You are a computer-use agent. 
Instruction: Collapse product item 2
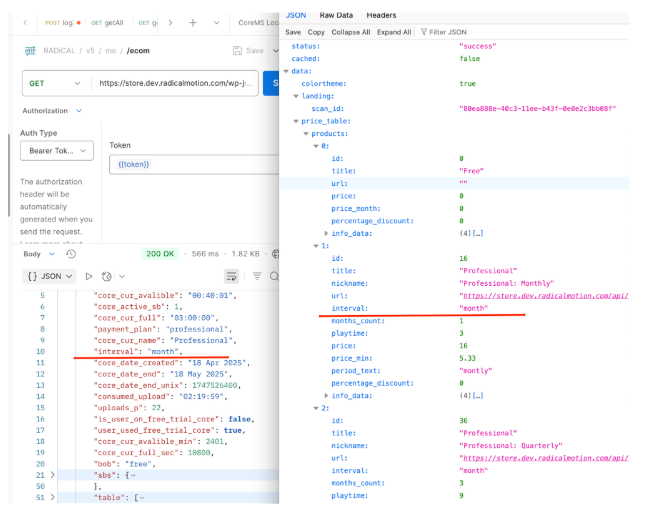point(316,408)
